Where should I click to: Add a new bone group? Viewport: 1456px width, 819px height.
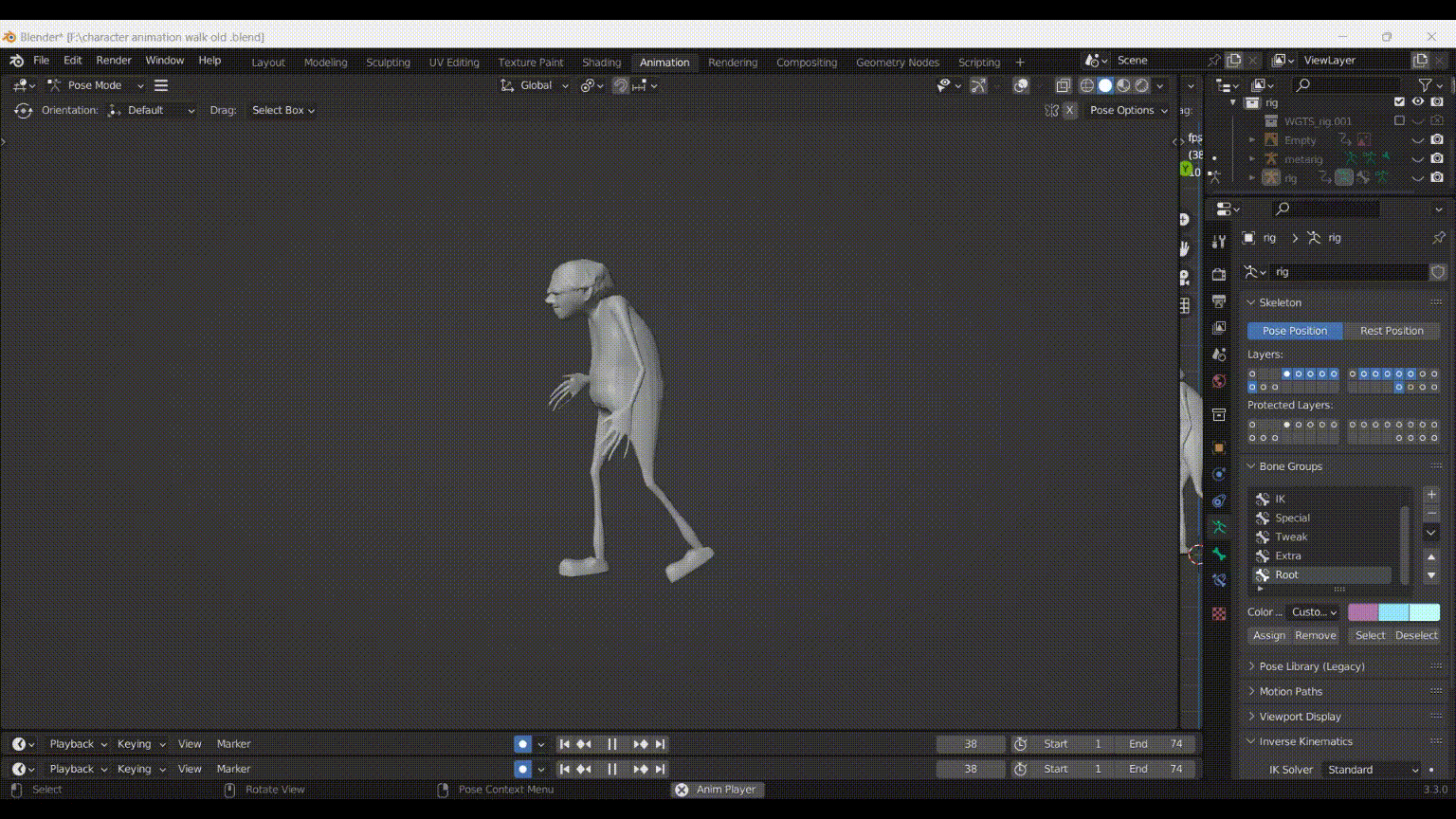tap(1432, 496)
